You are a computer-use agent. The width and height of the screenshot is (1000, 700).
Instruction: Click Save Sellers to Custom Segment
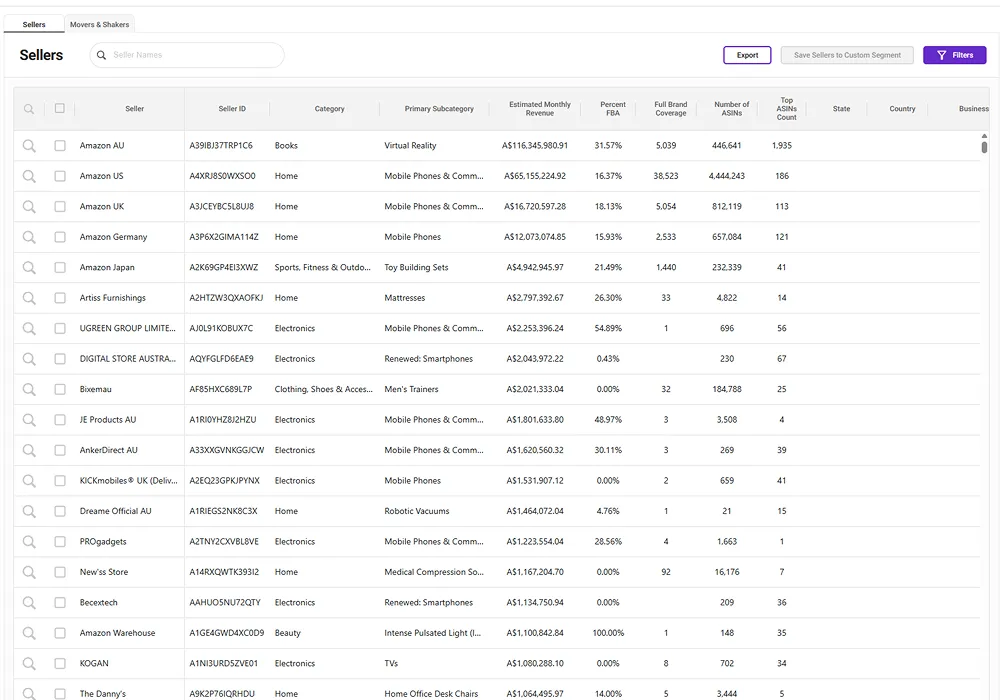point(847,55)
